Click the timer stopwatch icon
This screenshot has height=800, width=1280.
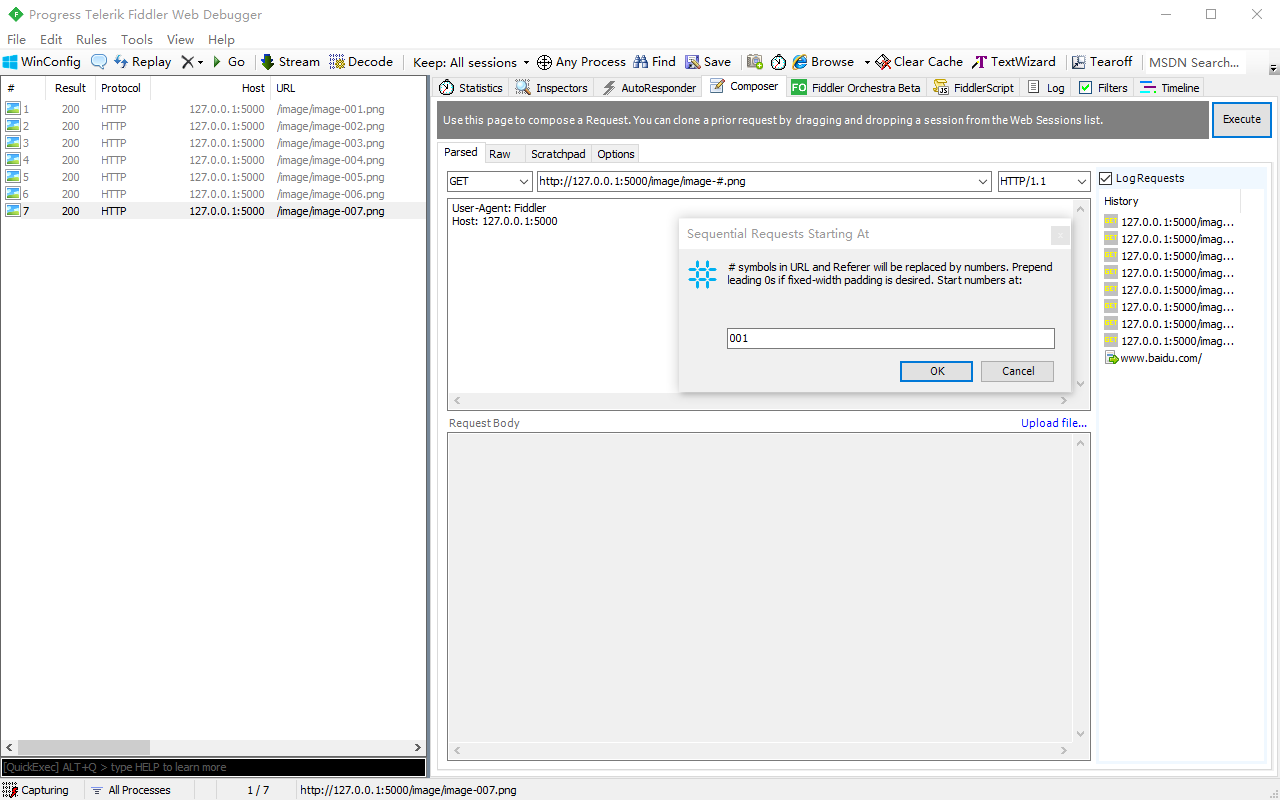click(778, 62)
